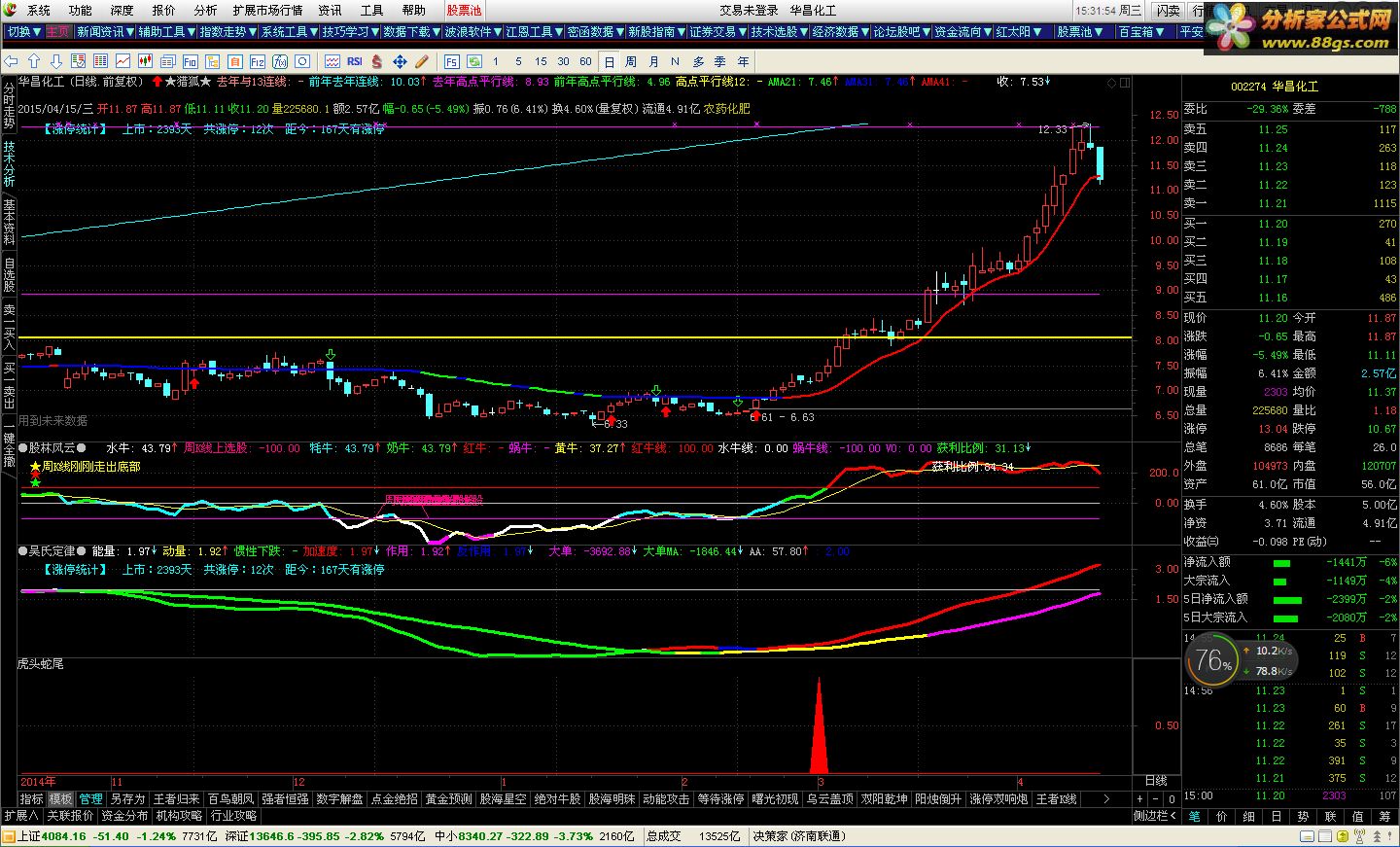Select the 15-minute period
This screenshot has width=1400, height=847.
coord(541,61)
